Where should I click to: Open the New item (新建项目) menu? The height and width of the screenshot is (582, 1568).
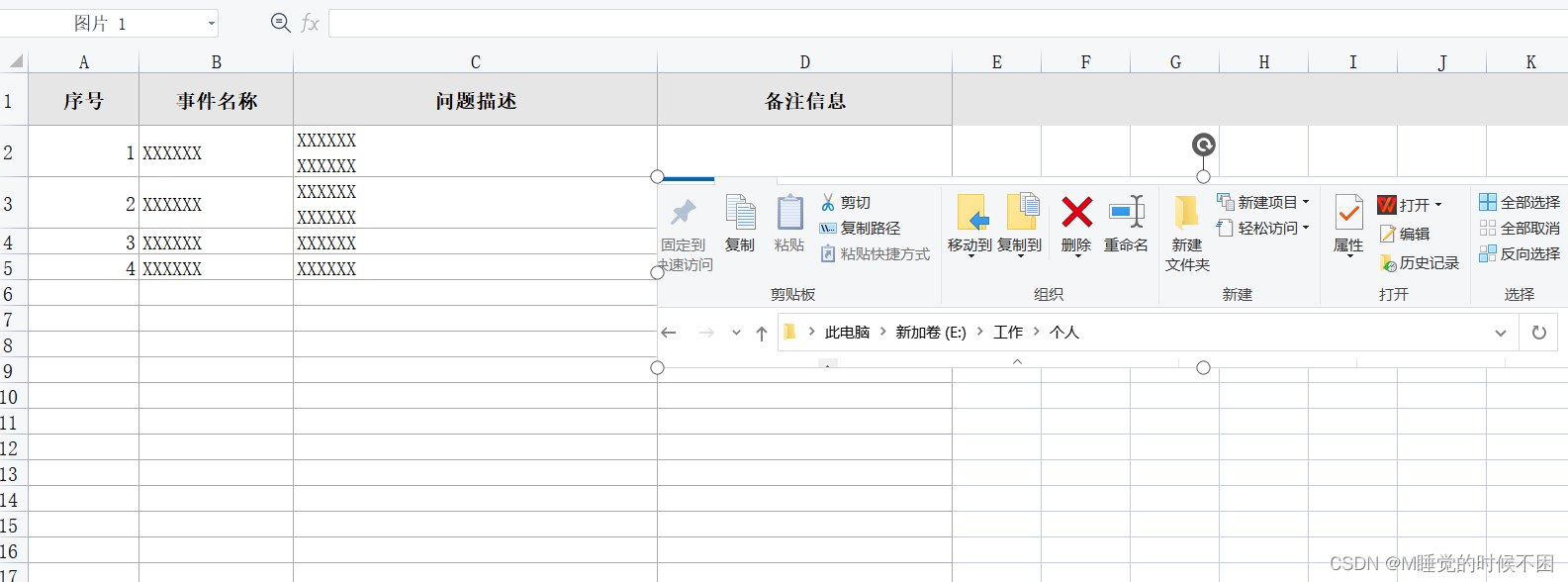[1263, 202]
